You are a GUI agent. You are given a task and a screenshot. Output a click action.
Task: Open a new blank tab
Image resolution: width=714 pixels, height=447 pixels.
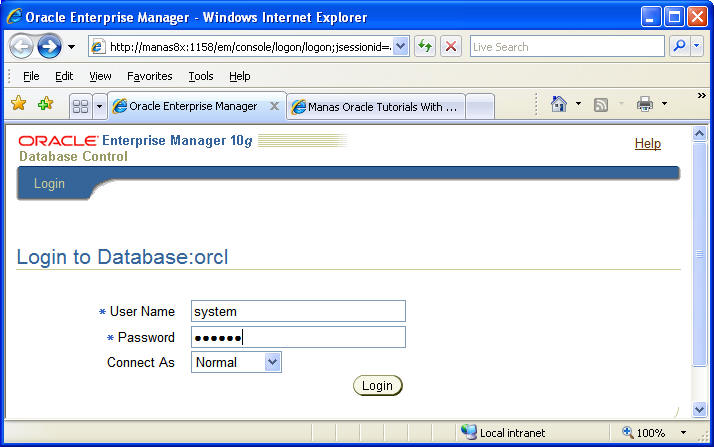[480, 107]
